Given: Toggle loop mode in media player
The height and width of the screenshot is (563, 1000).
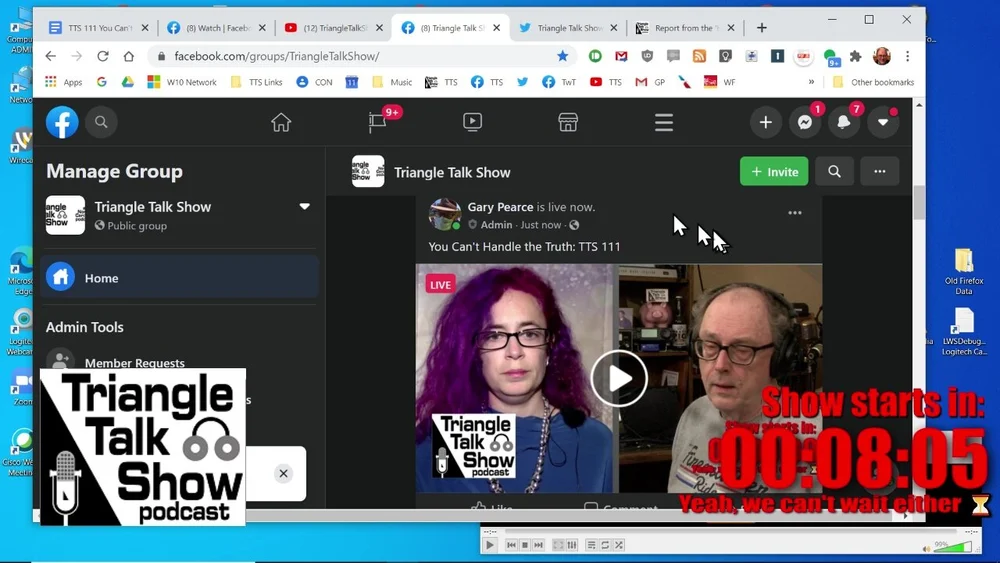Looking at the screenshot, I should click(x=605, y=545).
